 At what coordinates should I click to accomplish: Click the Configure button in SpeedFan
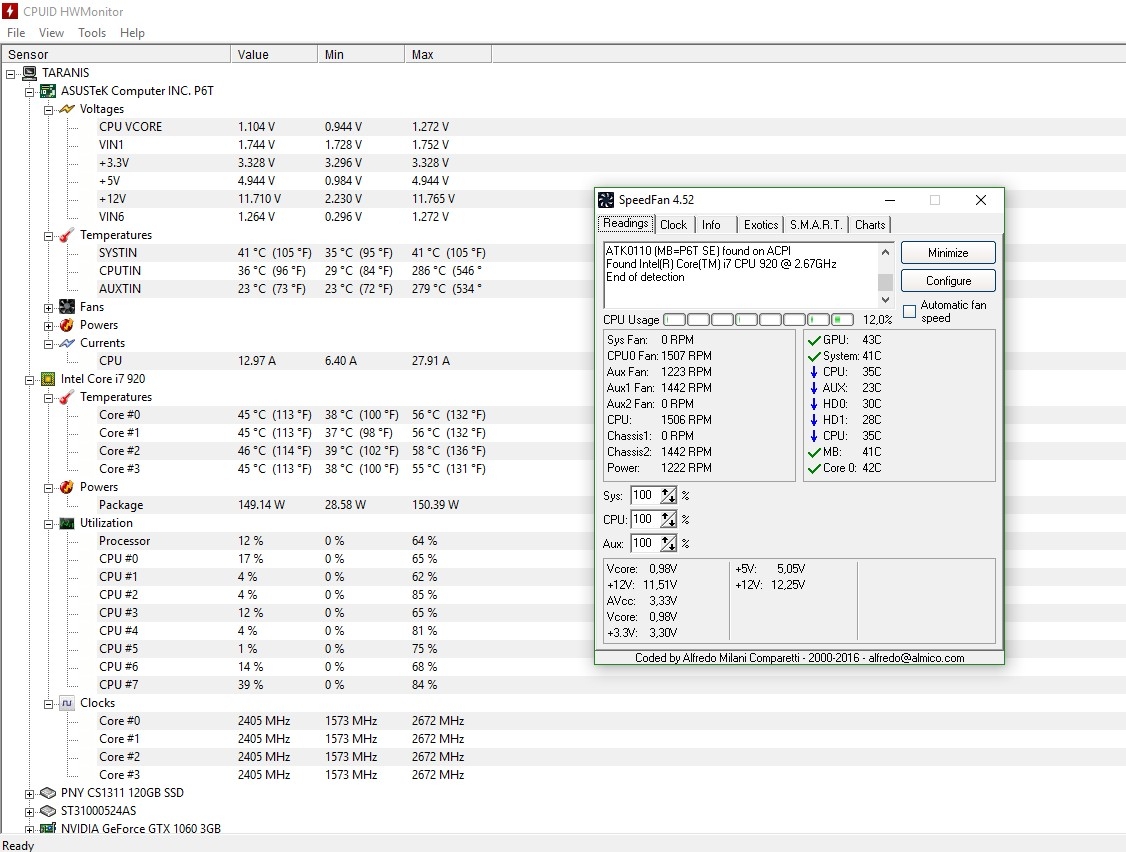point(948,281)
